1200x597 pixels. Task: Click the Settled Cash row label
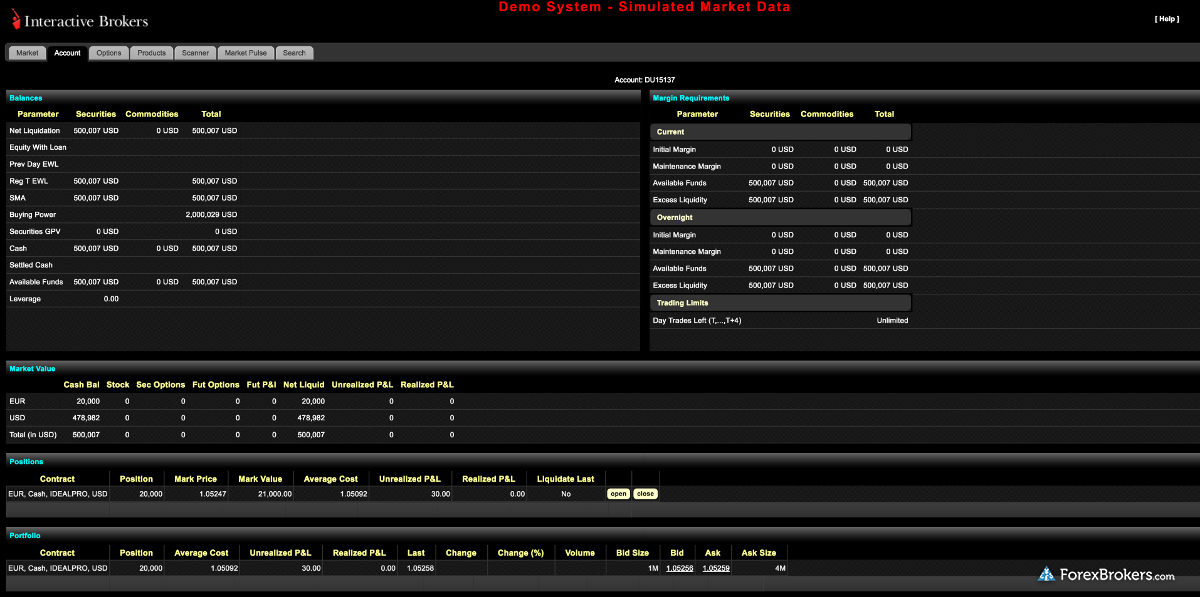click(31, 265)
